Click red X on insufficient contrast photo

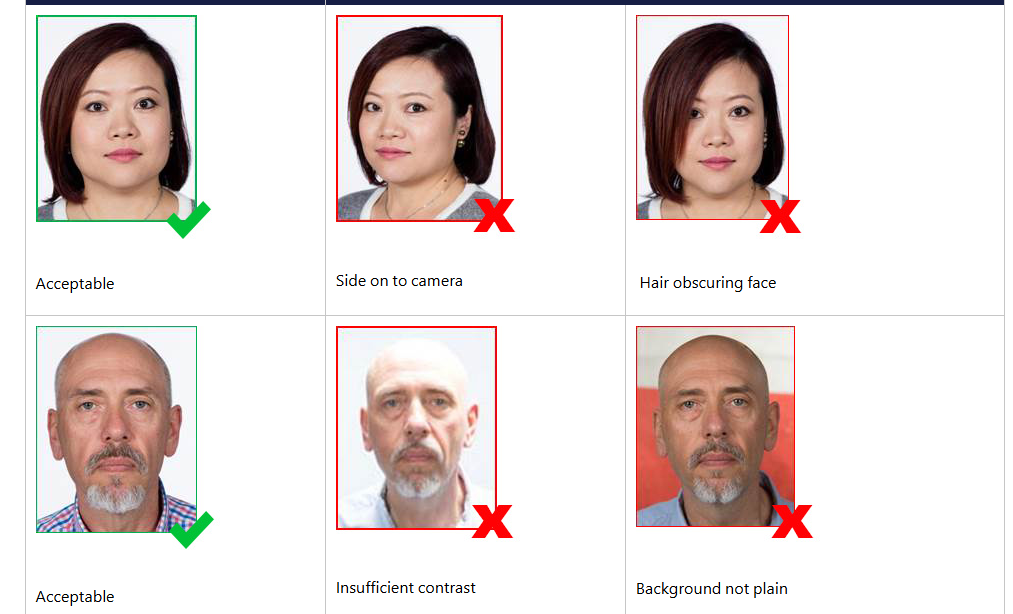(x=492, y=522)
